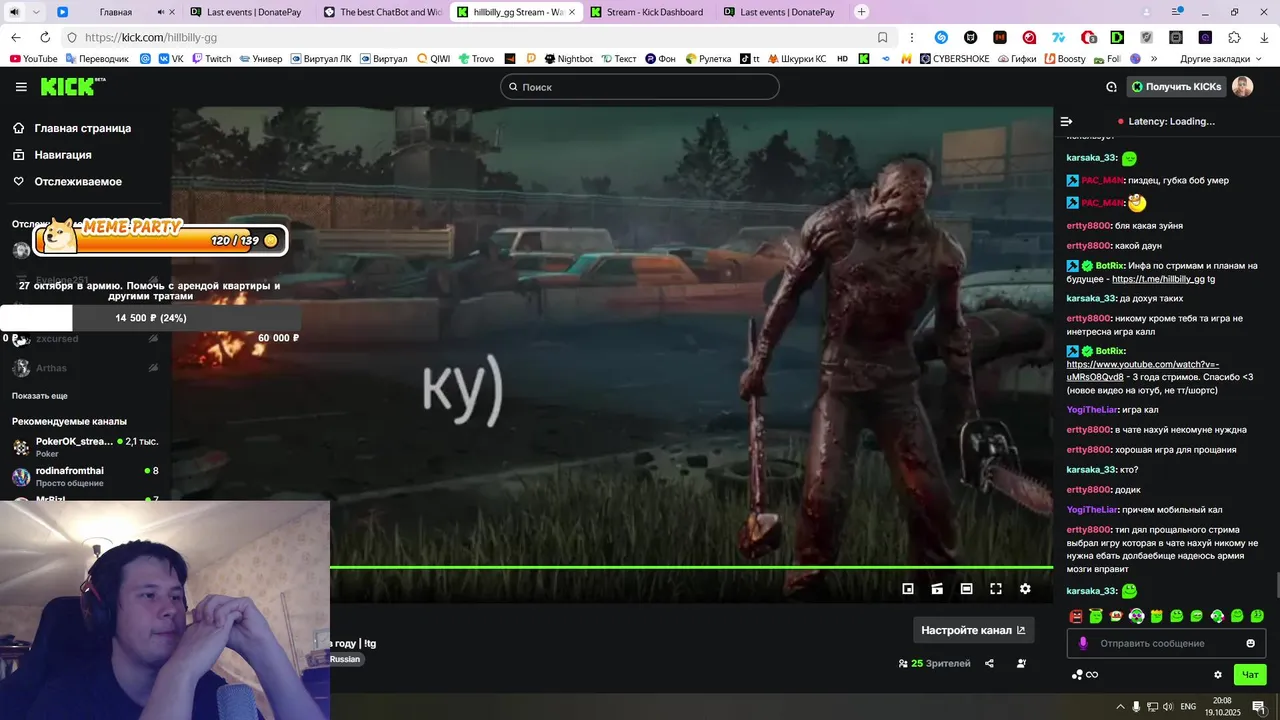Open the browser downloads icon
Image resolution: width=1280 pixels, height=720 pixels.
[1263, 37]
